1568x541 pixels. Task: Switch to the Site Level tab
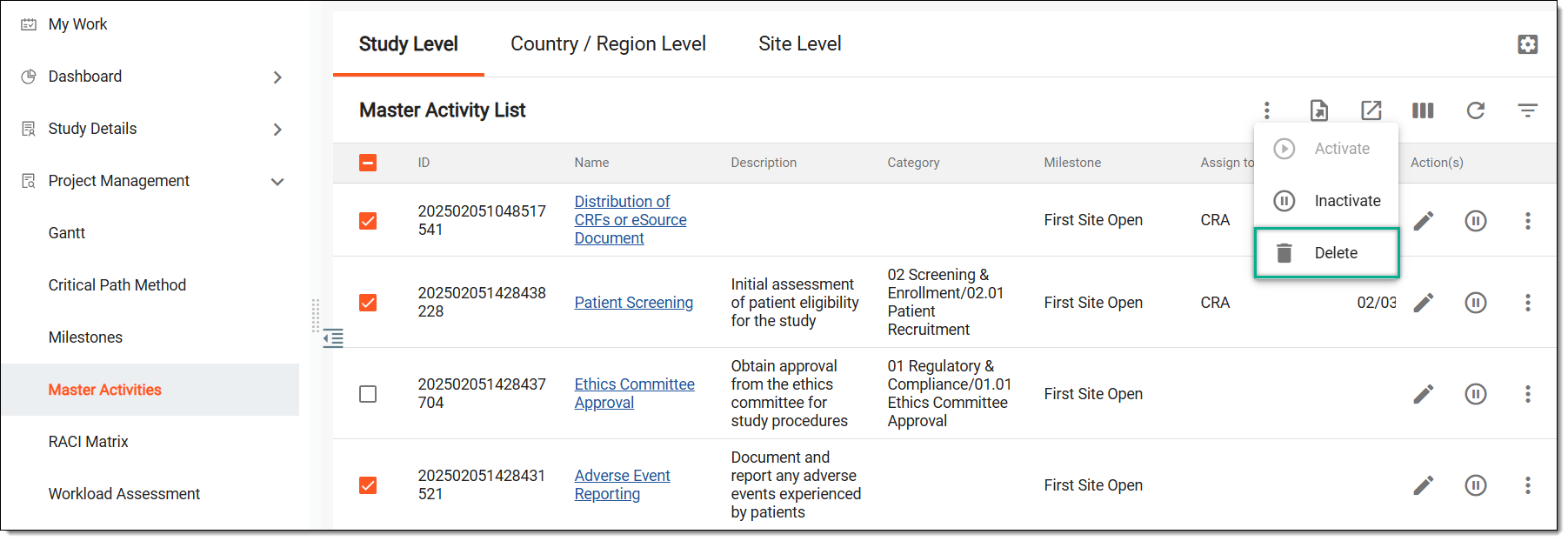[x=799, y=44]
